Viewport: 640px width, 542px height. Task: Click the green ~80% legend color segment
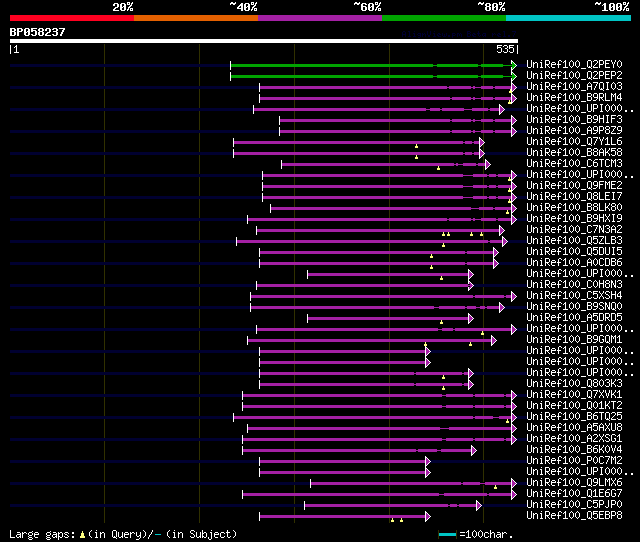coord(444,18)
